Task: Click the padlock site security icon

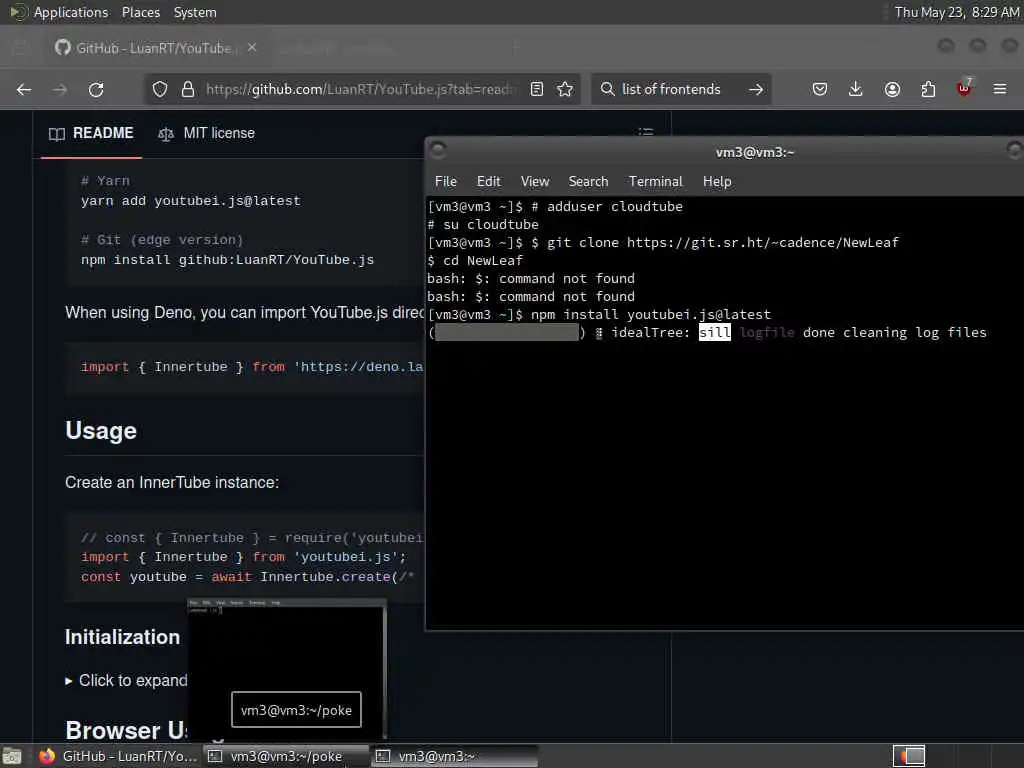Action: (x=188, y=89)
